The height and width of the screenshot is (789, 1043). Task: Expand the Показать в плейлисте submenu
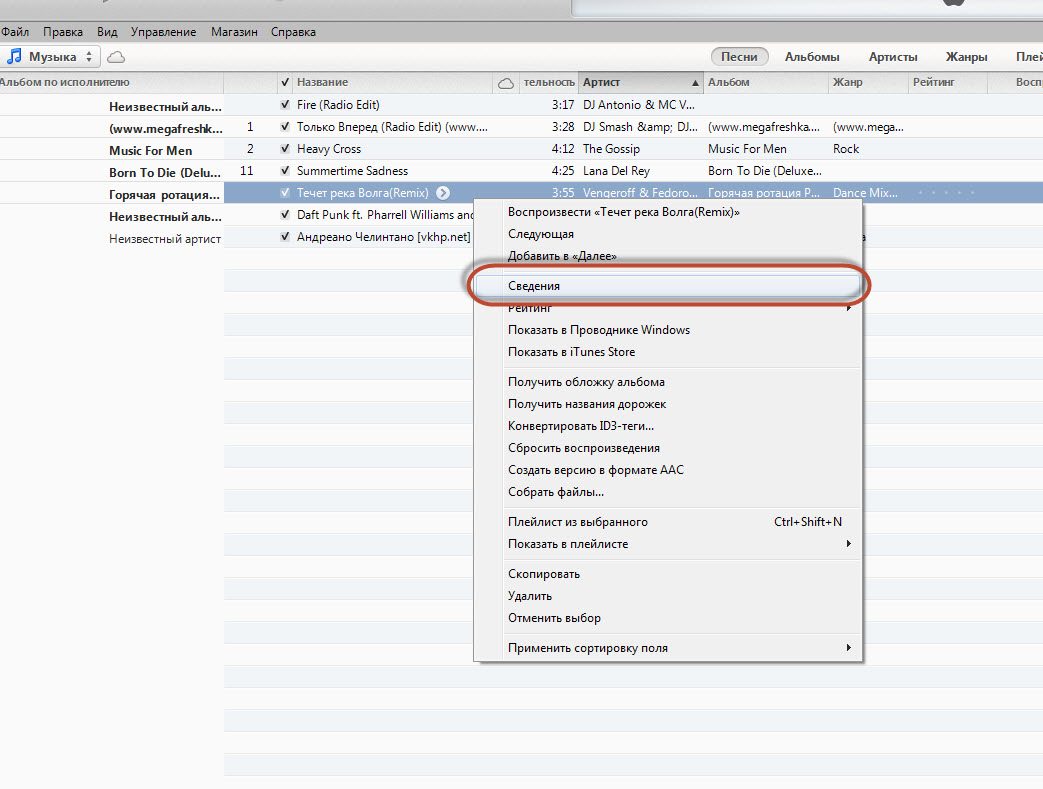coord(668,544)
